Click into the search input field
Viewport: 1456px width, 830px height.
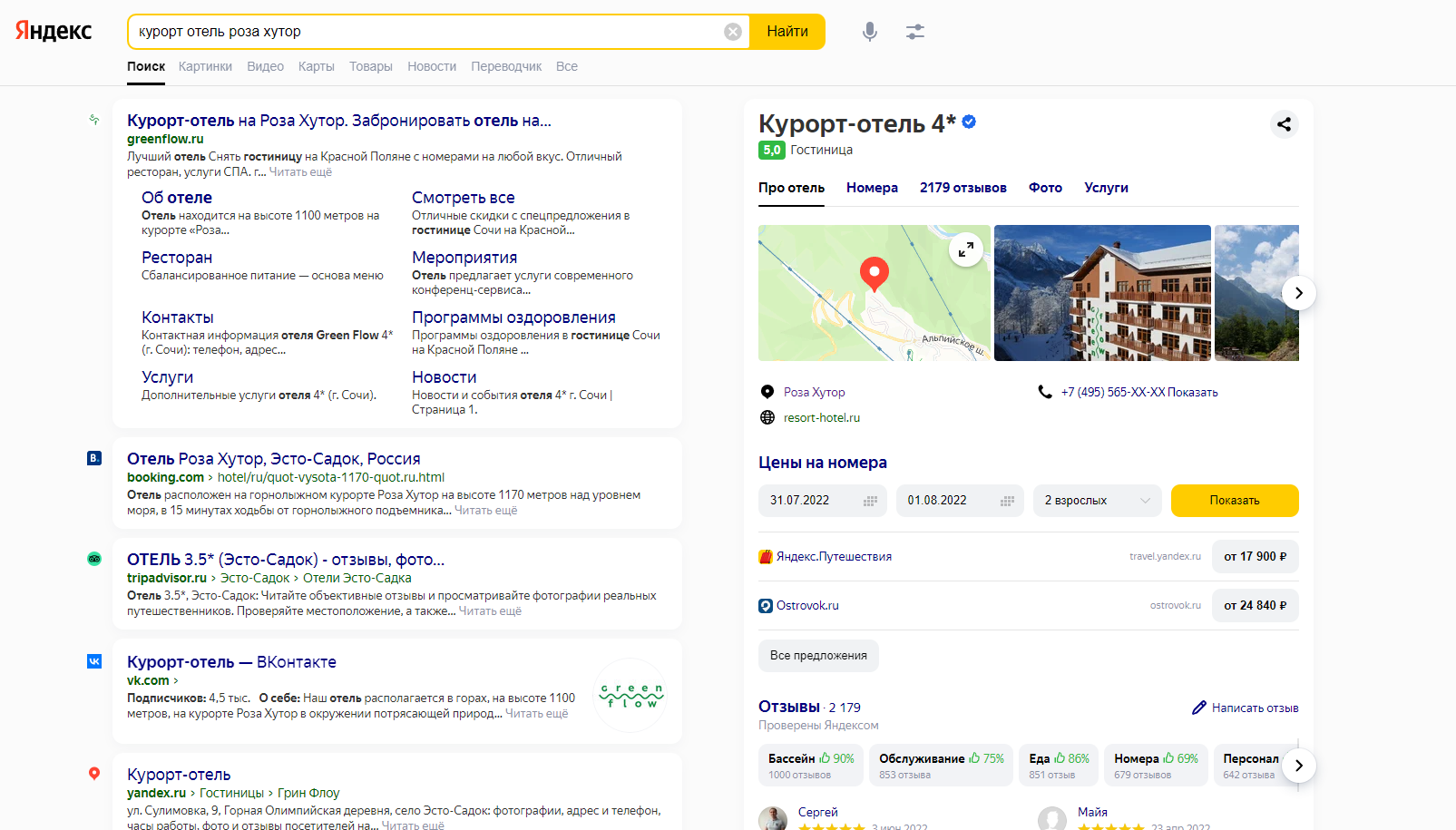[x=426, y=32]
